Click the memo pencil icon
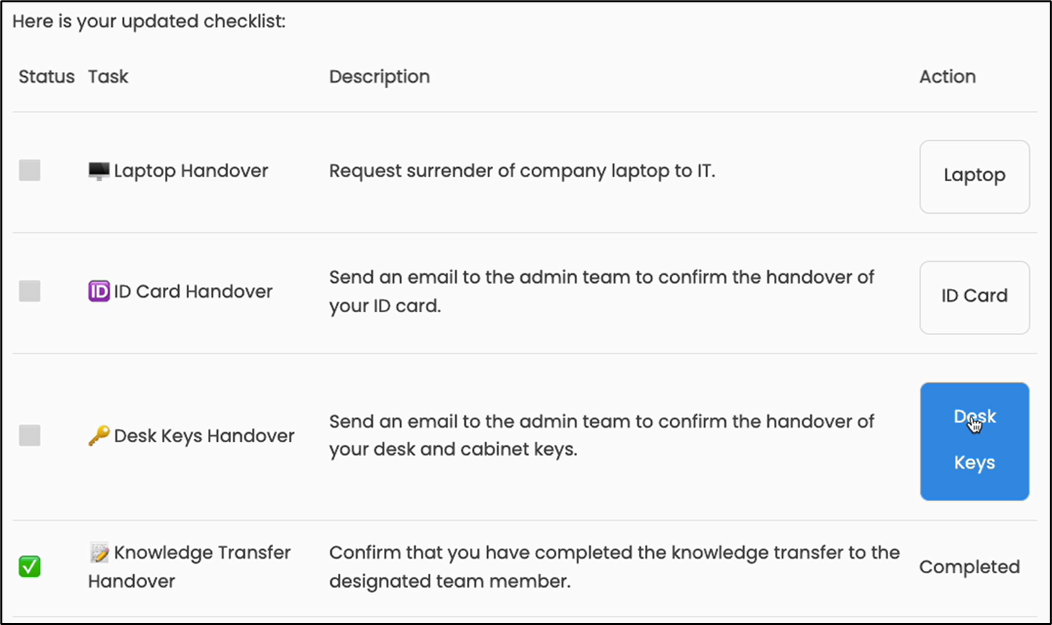The height and width of the screenshot is (625, 1052). coord(98,552)
